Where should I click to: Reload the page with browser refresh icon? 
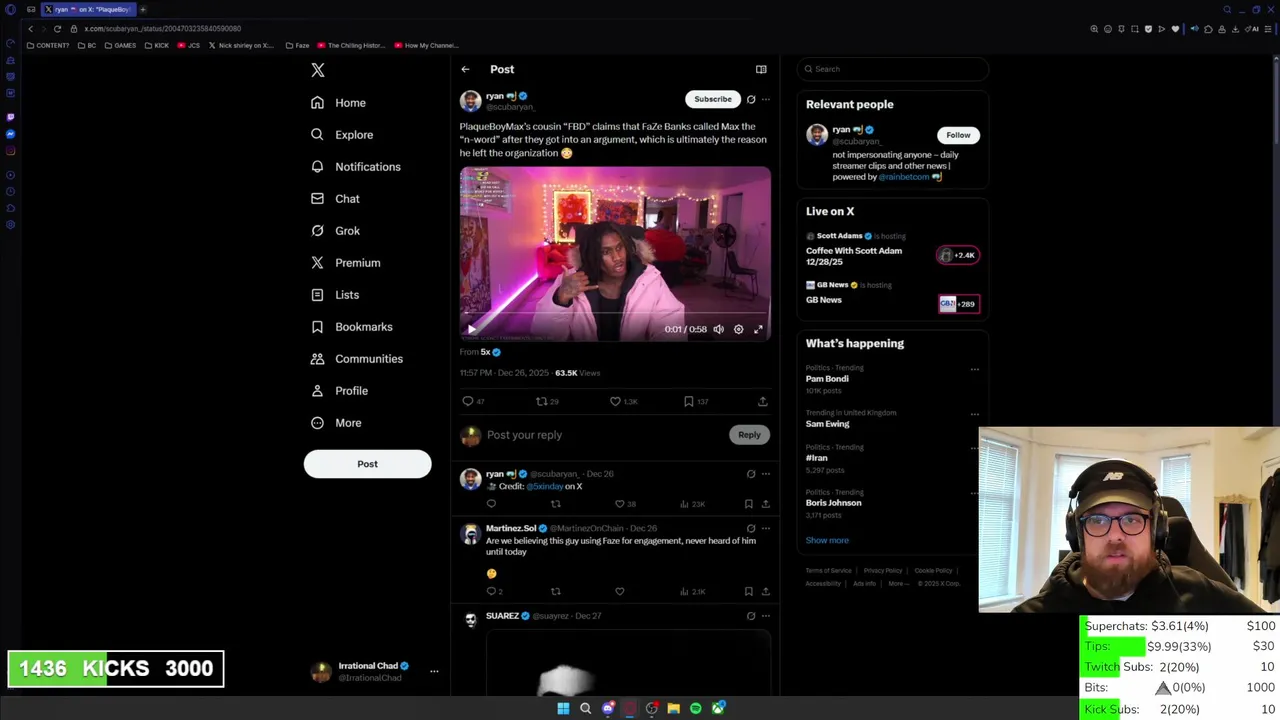click(57, 29)
